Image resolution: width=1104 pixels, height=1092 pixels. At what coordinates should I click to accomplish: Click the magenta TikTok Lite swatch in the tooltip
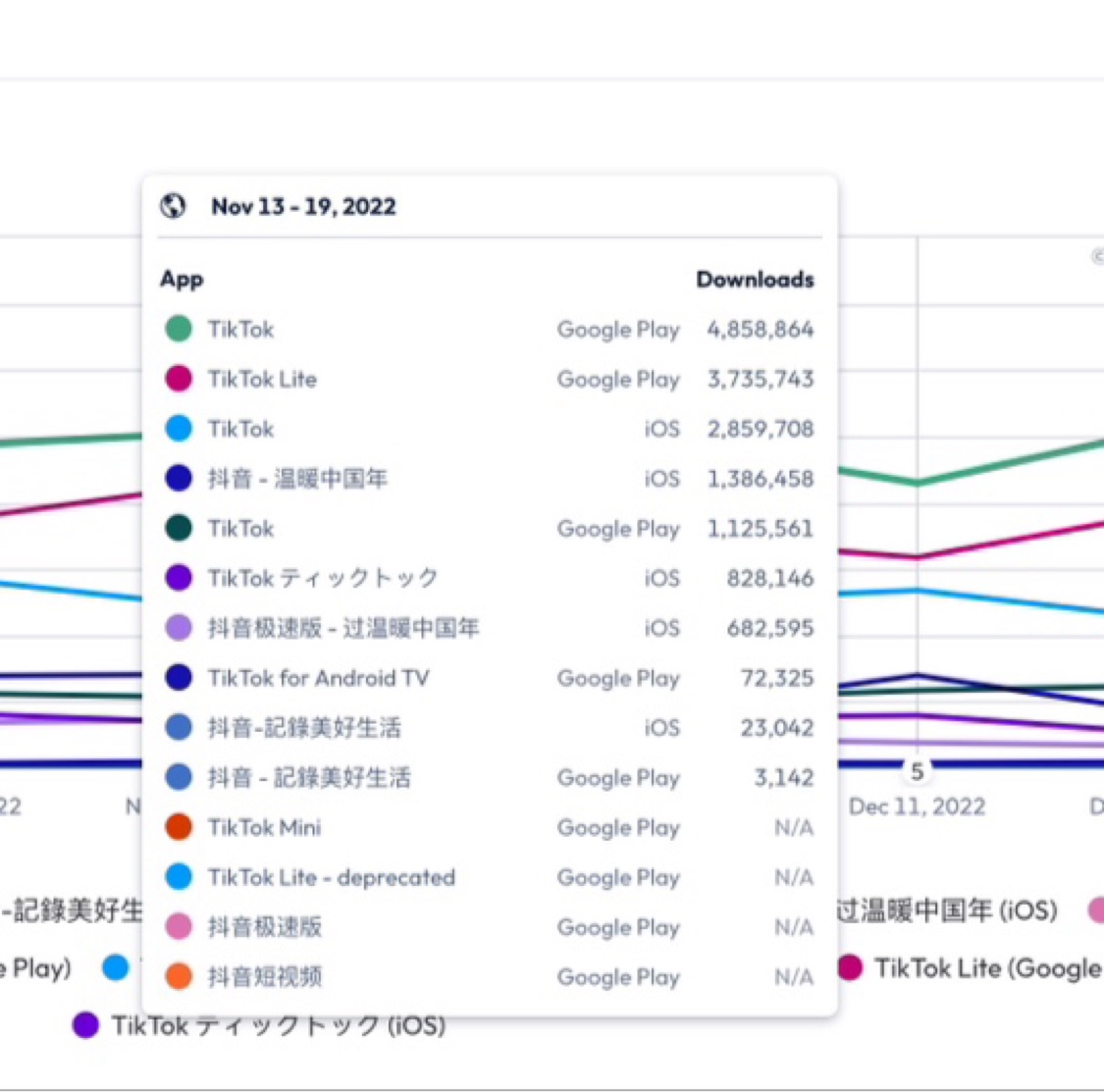click(179, 379)
